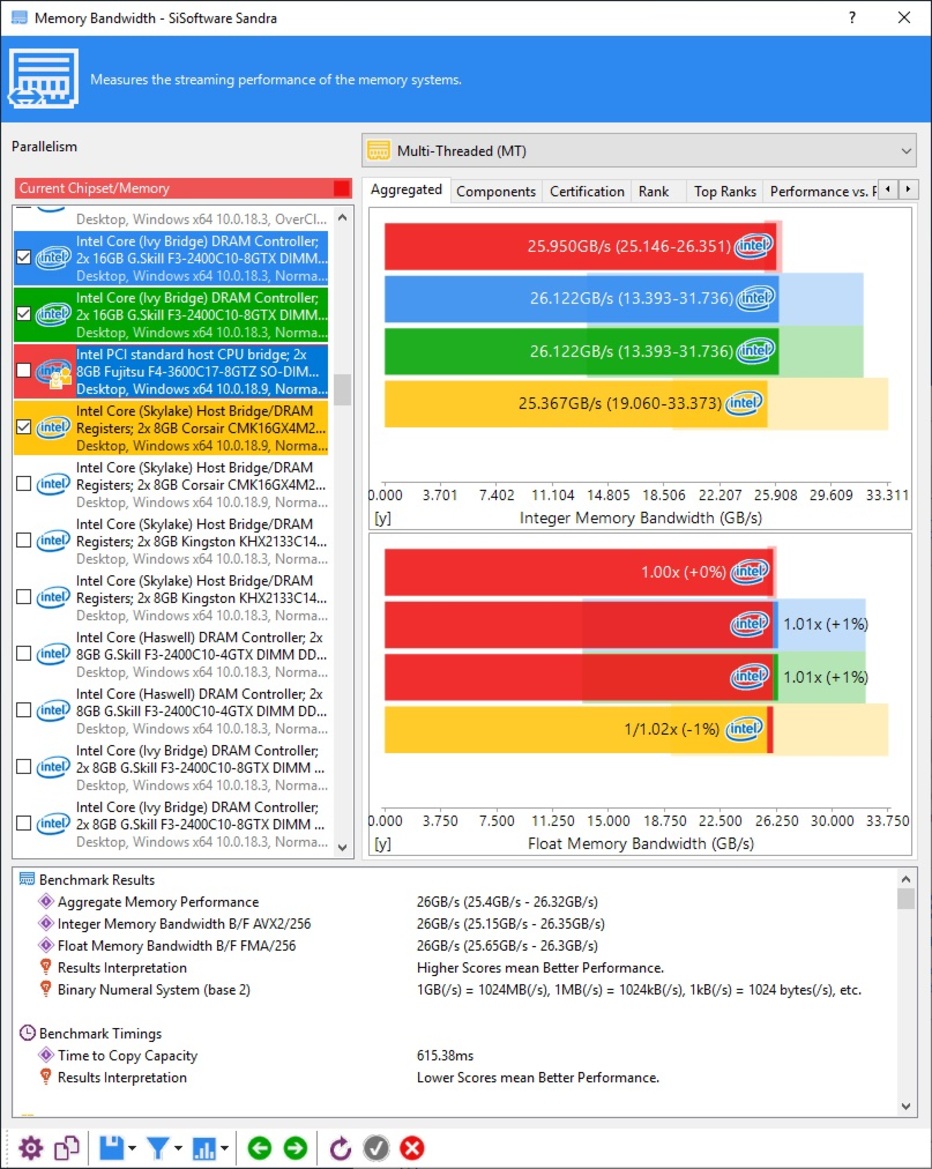Open the options gear in bottom toolbar
Image resolution: width=932 pixels, height=1169 pixels.
point(31,1148)
